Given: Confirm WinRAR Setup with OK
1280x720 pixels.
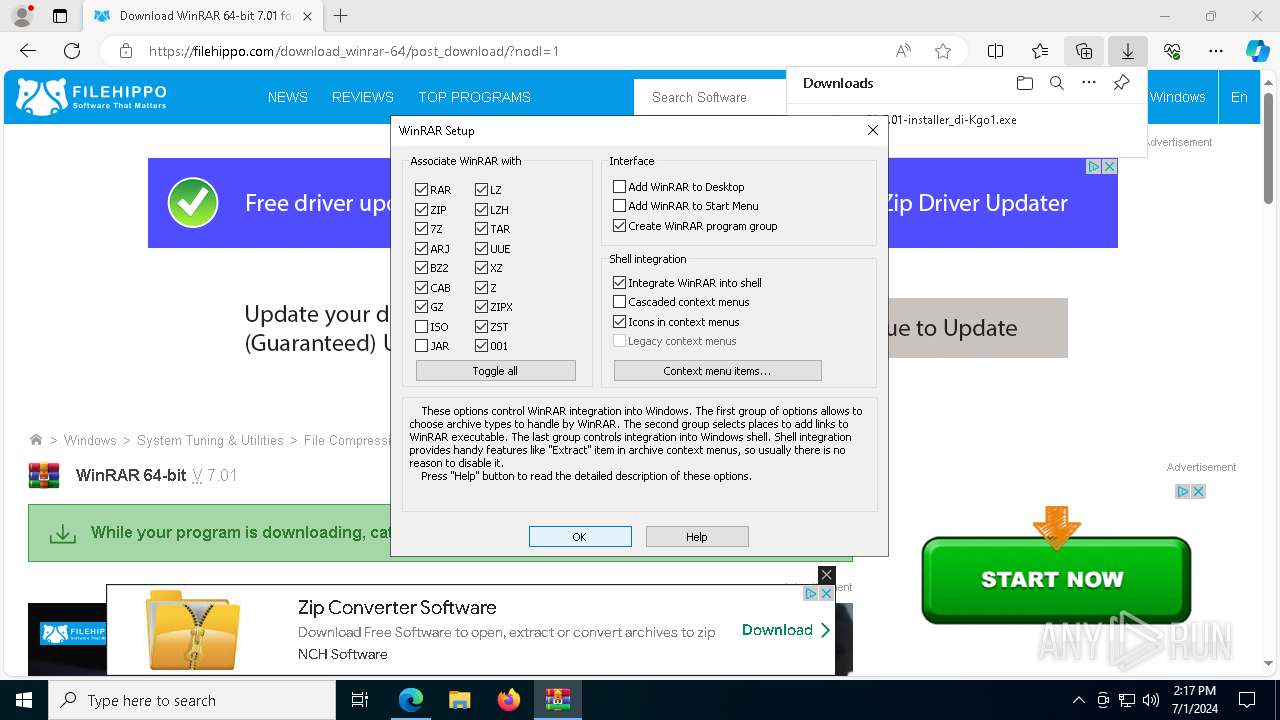Looking at the screenshot, I should tap(580, 537).
